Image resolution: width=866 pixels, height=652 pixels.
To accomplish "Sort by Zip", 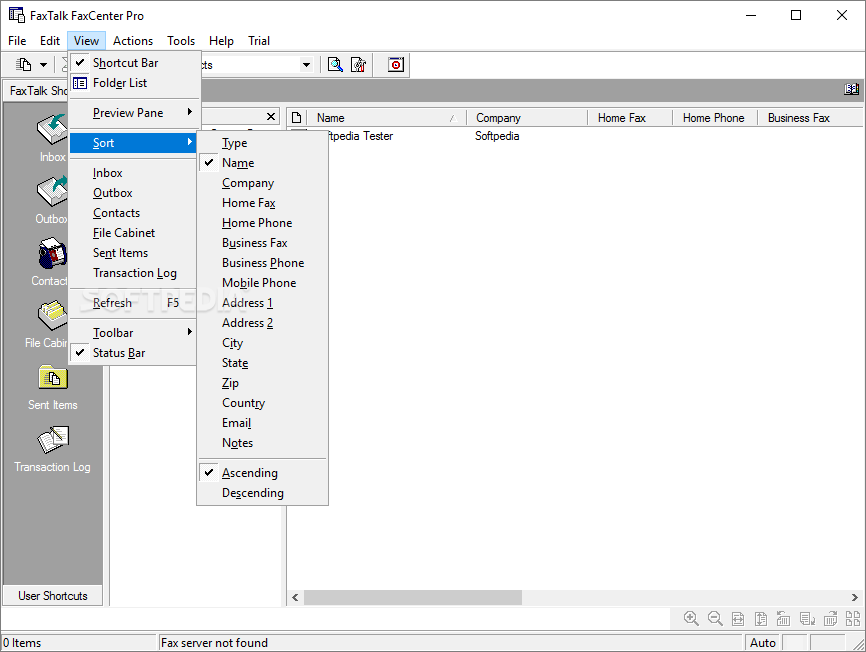I will tap(262, 383).
